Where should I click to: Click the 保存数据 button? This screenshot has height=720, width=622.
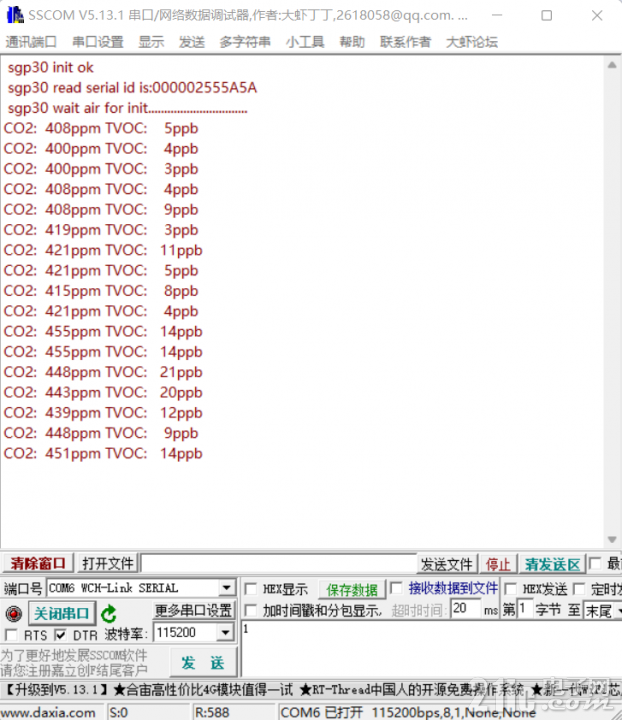(x=352, y=590)
